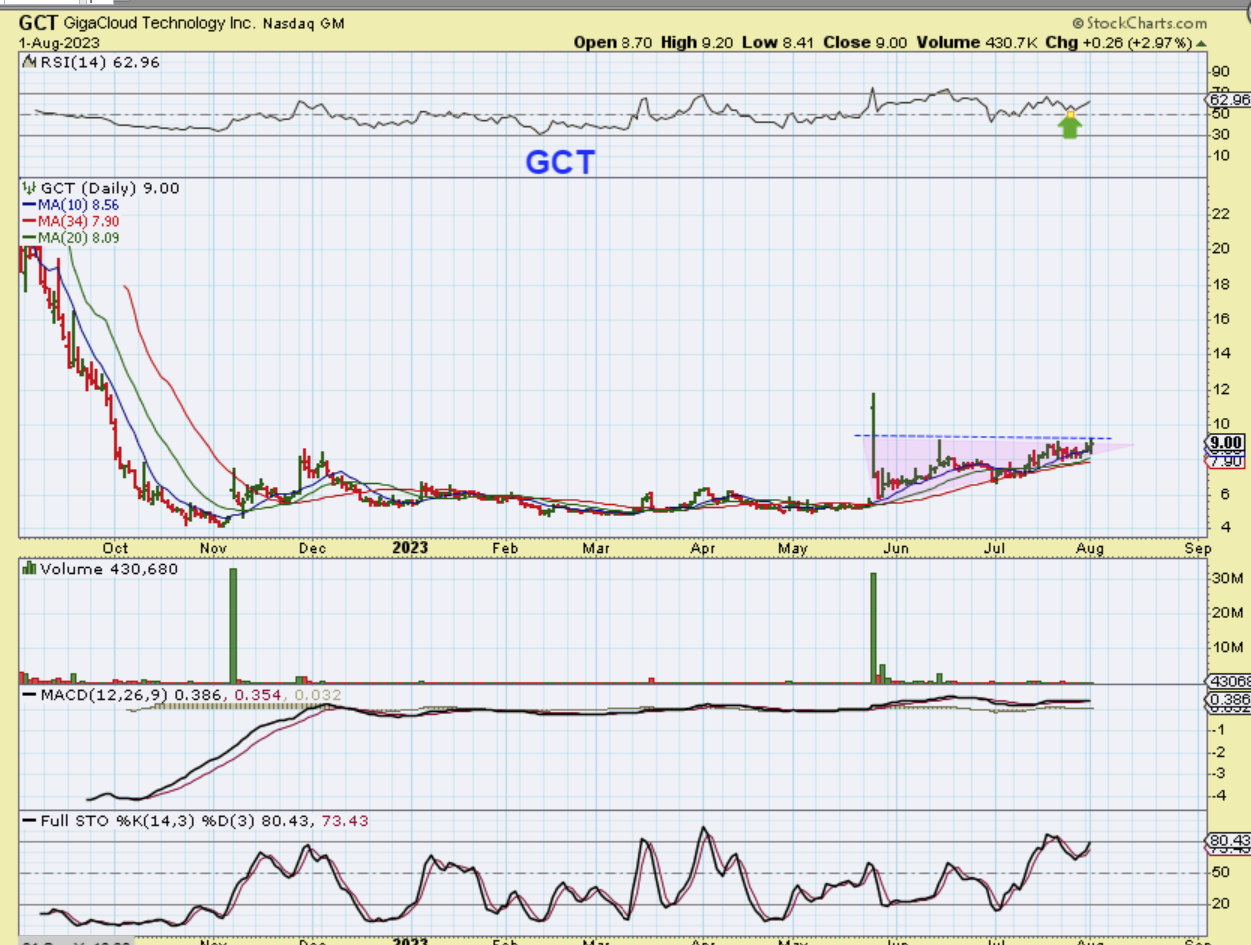The height and width of the screenshot is (945, 1251).
Task: Click the May label under price chart
Action: tap(793, 548)
